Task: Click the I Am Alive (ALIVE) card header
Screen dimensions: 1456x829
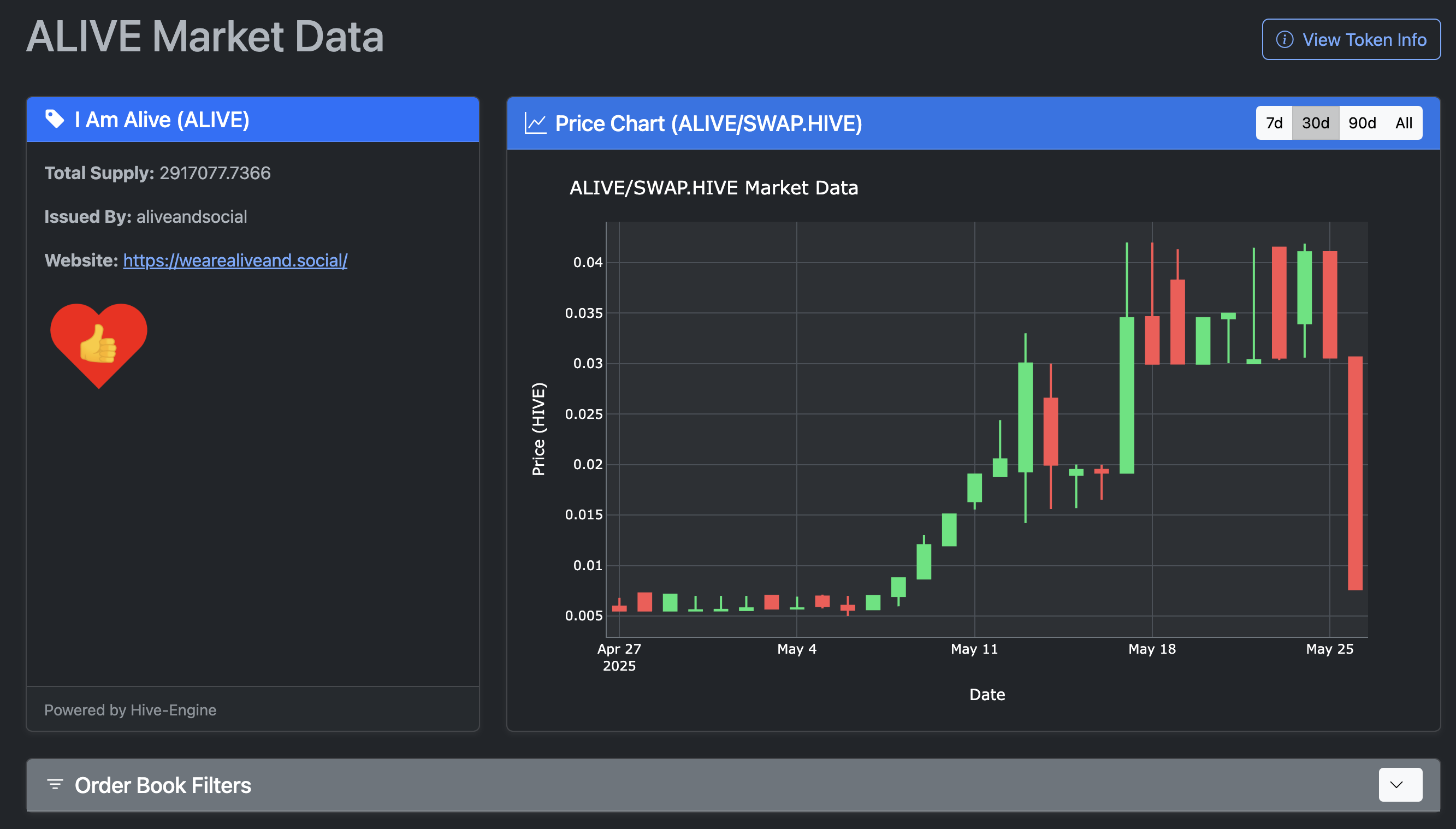Action: click(253, 120)
